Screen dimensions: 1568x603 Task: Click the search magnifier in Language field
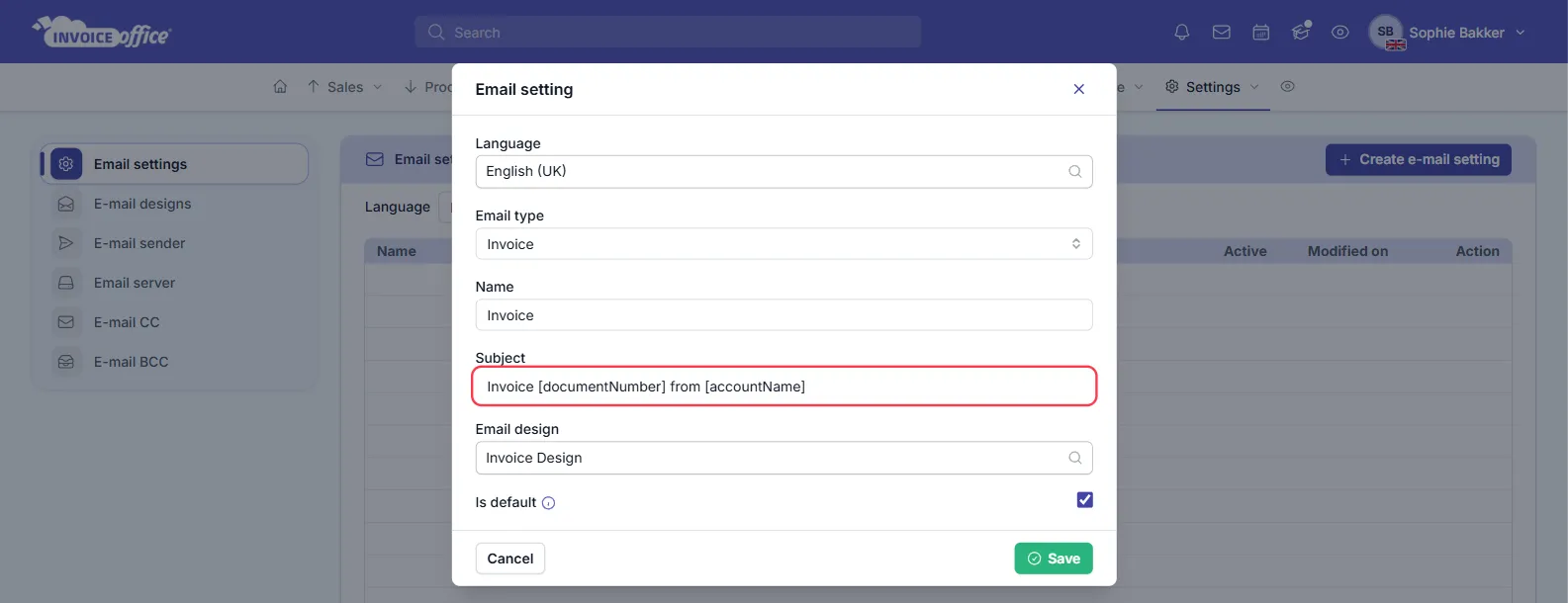[x=1074, y=172]
